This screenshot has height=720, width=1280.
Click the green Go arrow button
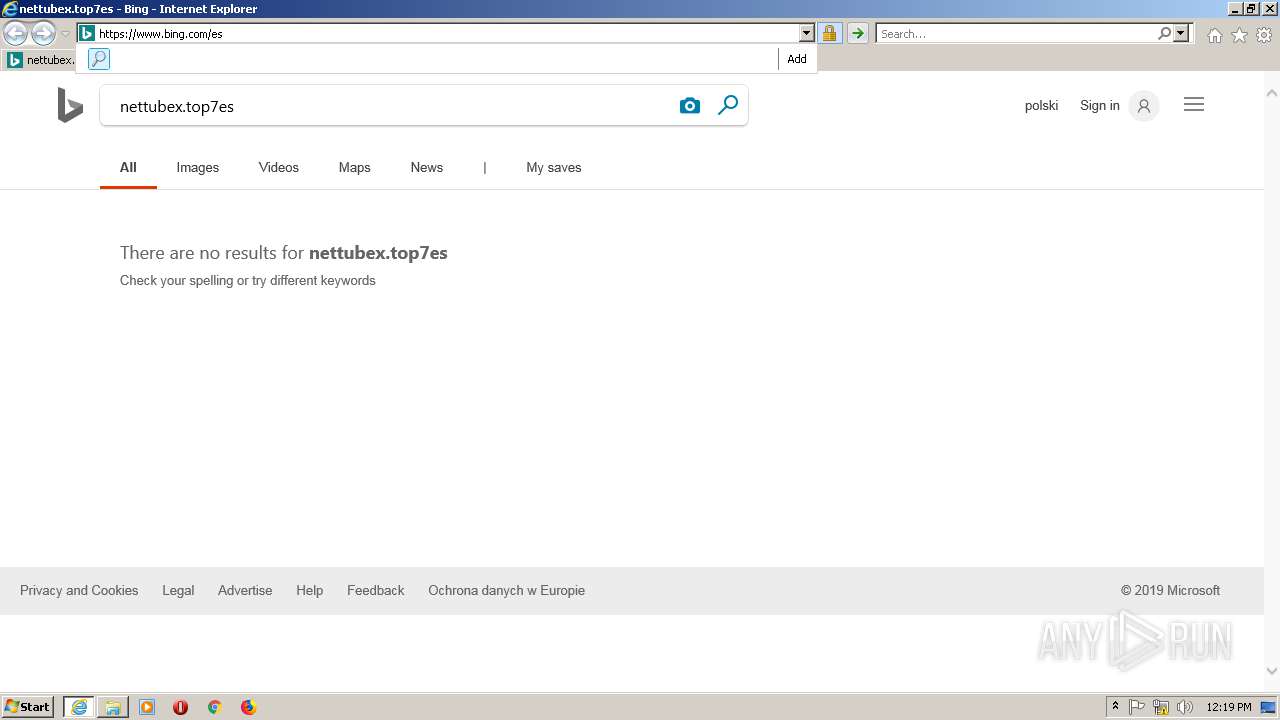857,33
